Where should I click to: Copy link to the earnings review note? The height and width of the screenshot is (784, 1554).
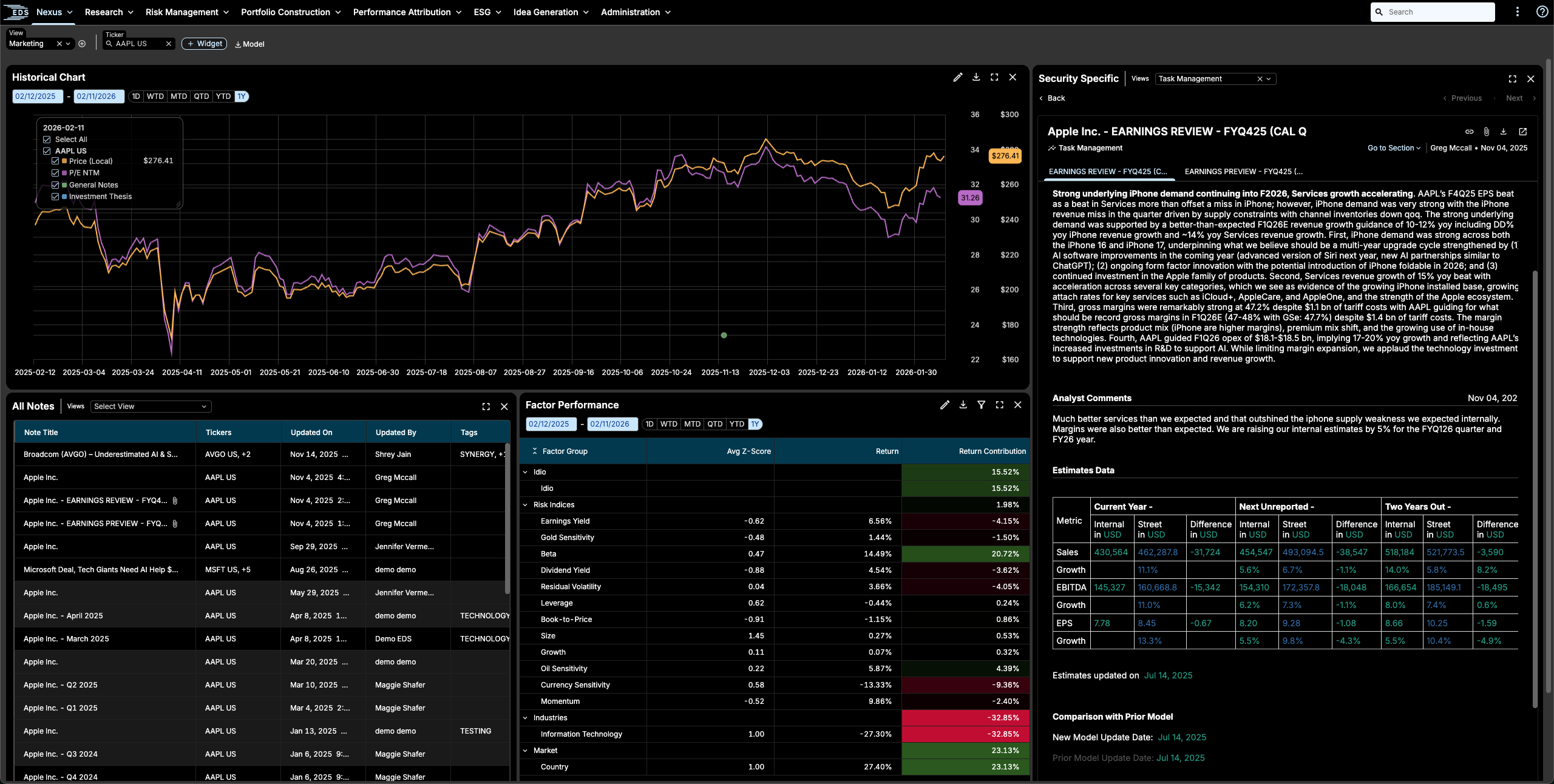point(1469,132)
